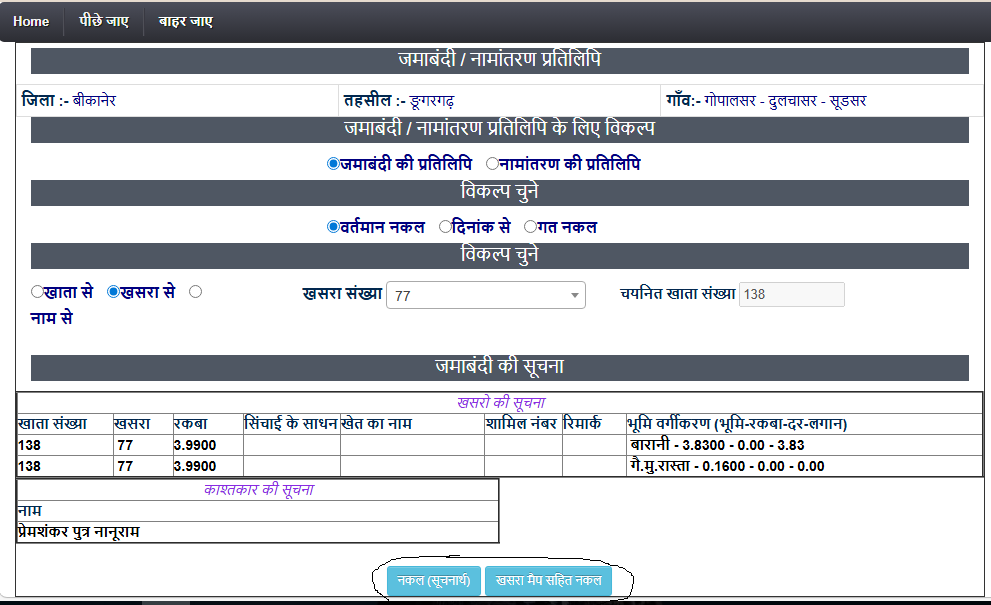
Task: Click cultivator name प्रेमशंकर पुत्र नानूराम
Action: click(79, 532)
